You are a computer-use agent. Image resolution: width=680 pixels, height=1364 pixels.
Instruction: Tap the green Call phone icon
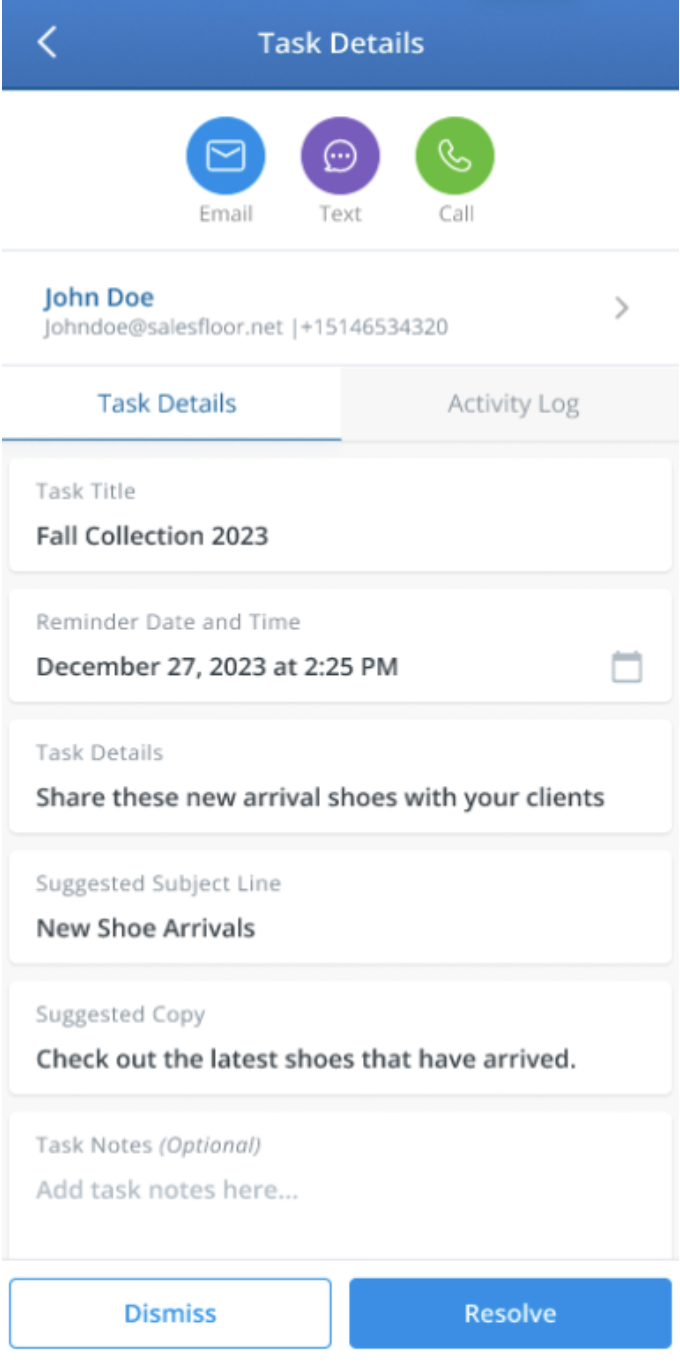click(x=455, y=157)
